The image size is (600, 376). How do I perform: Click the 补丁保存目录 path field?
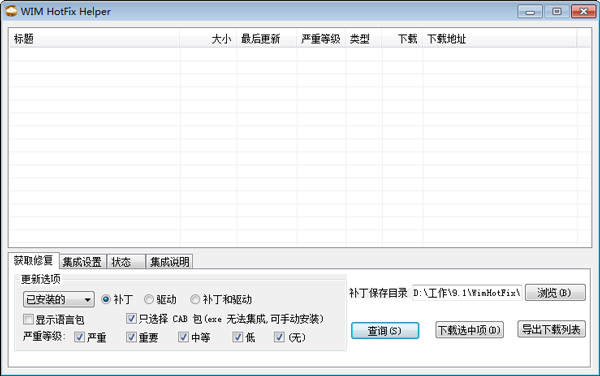467,293
